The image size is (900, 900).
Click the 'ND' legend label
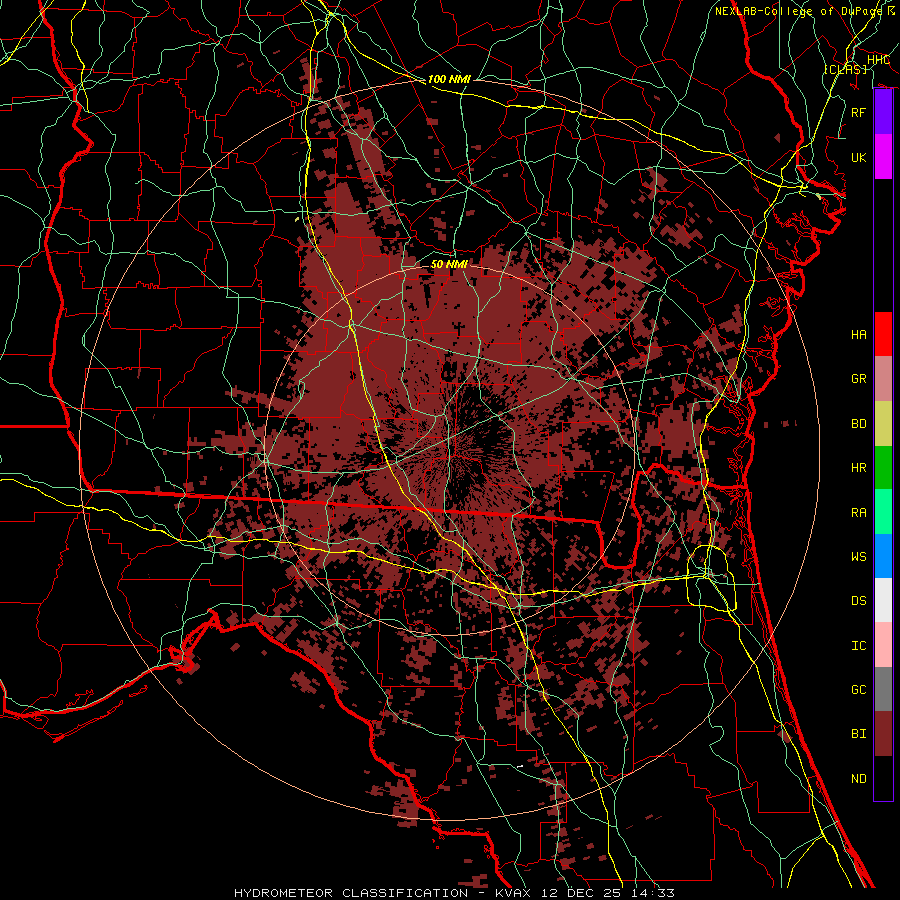point(858,779)
